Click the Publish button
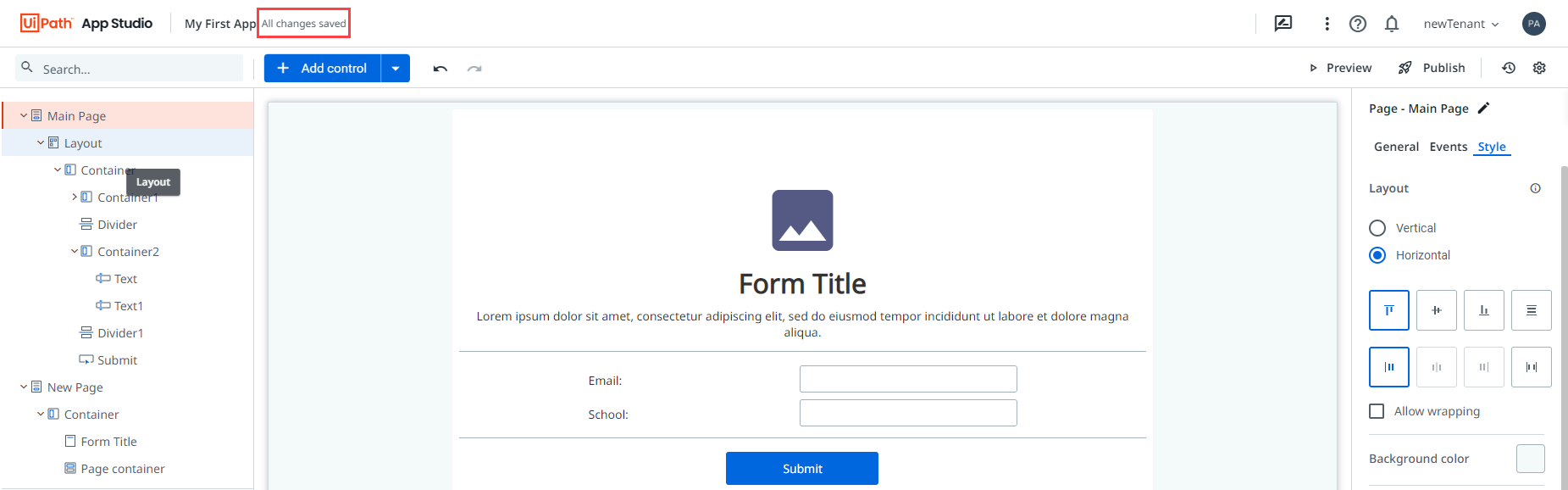 click(1432, 68)
